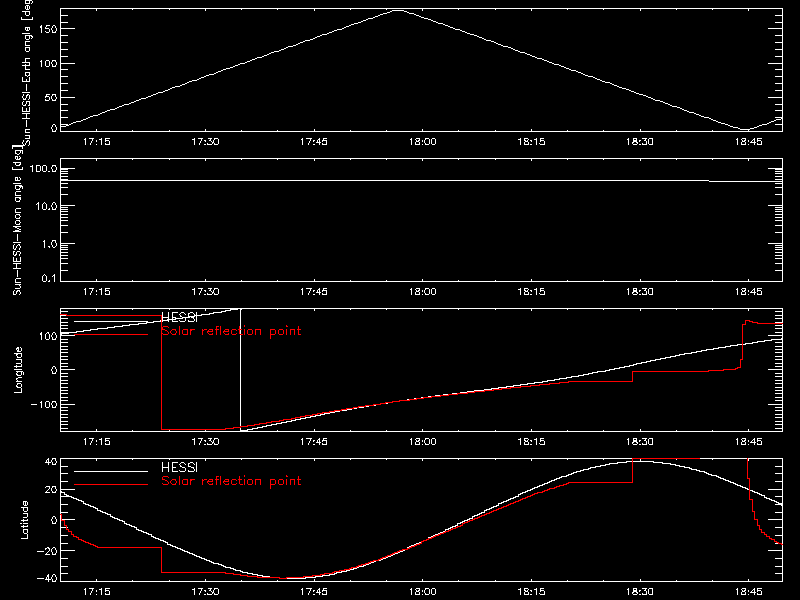This screenshot has width=800, height=600.
Task: Click the 150 tick label on Earth angle plot
Action: tap(47, 29)
